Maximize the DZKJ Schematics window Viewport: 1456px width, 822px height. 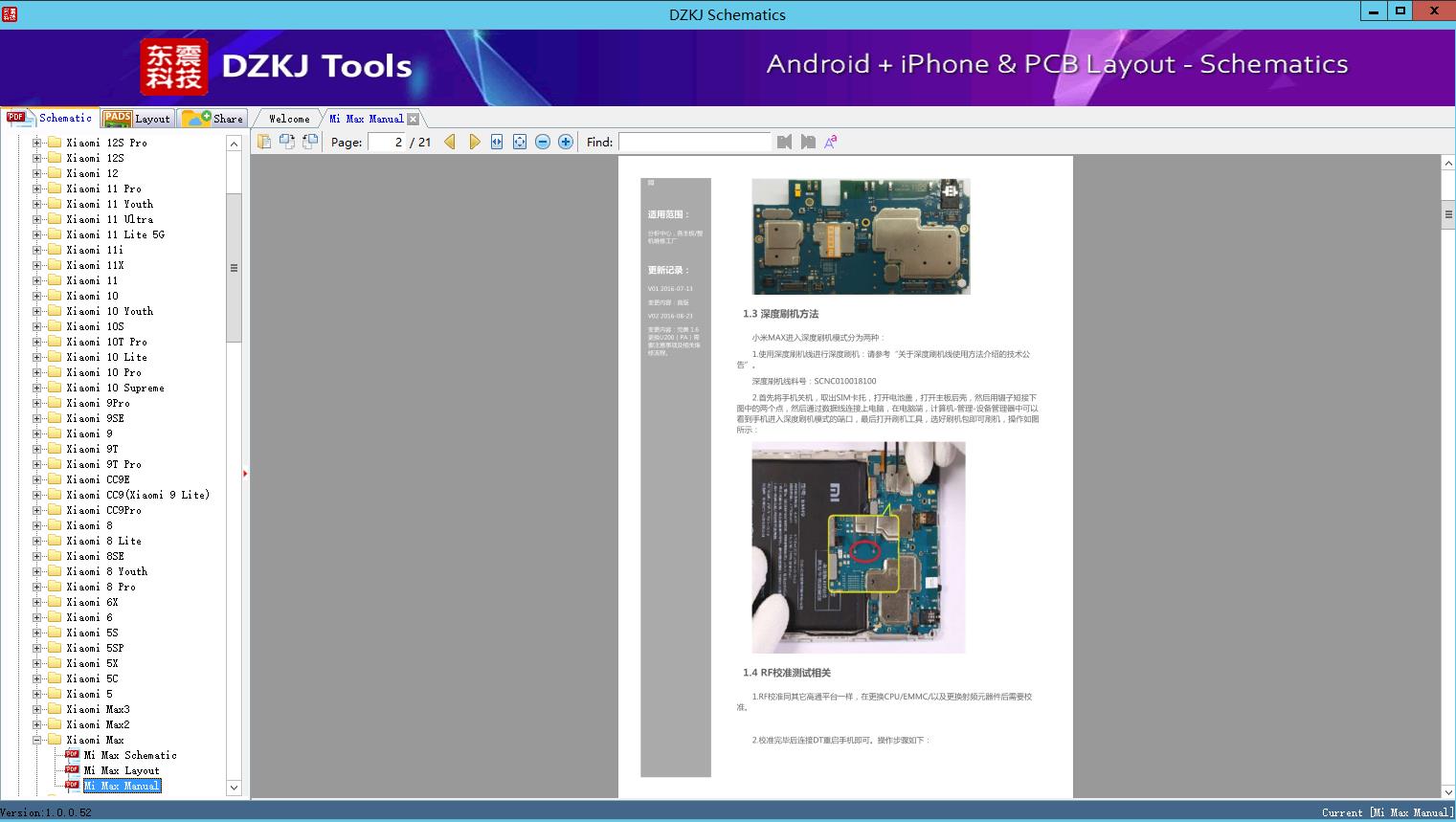point(1400,11)
